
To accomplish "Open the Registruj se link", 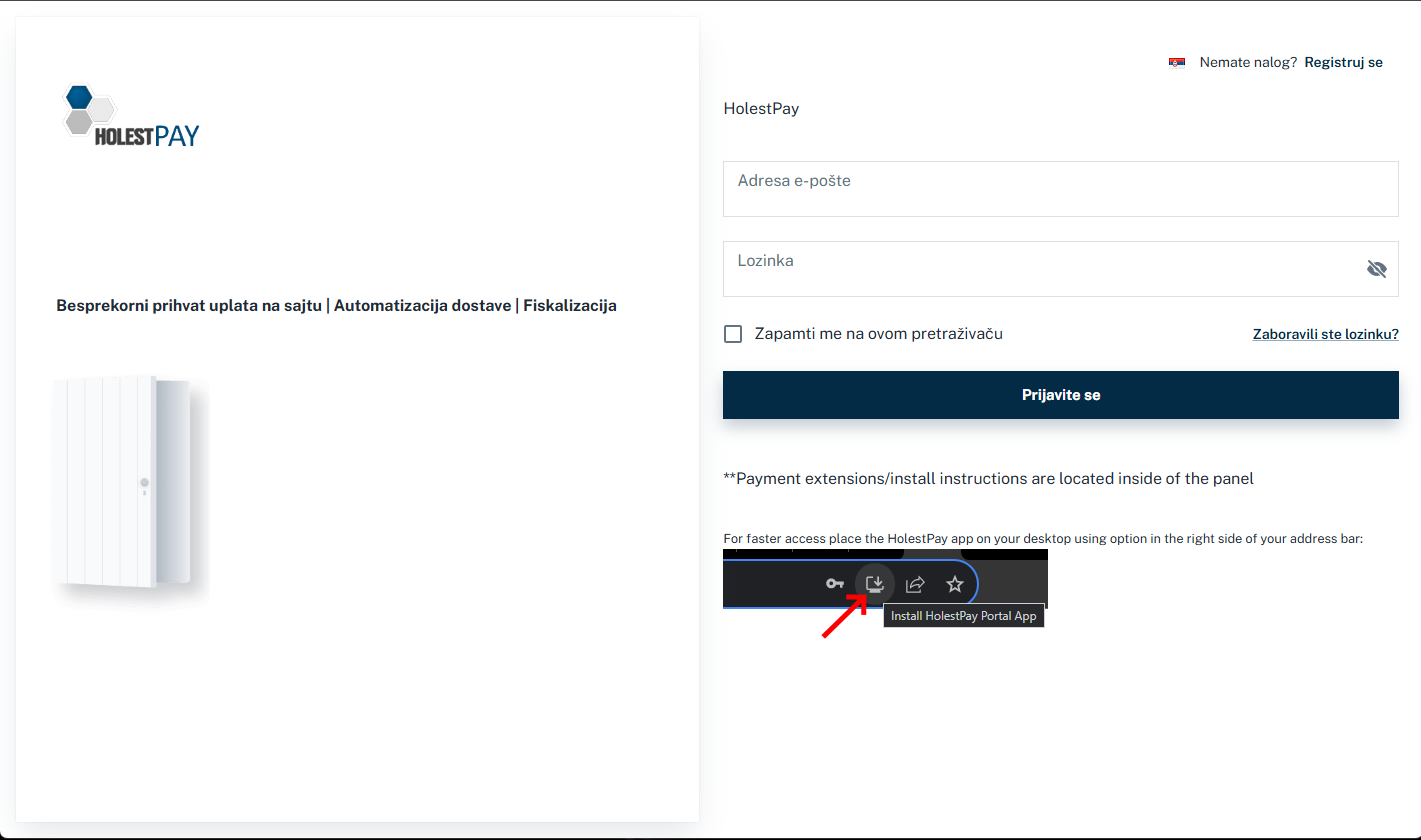I will (1343, 62).
